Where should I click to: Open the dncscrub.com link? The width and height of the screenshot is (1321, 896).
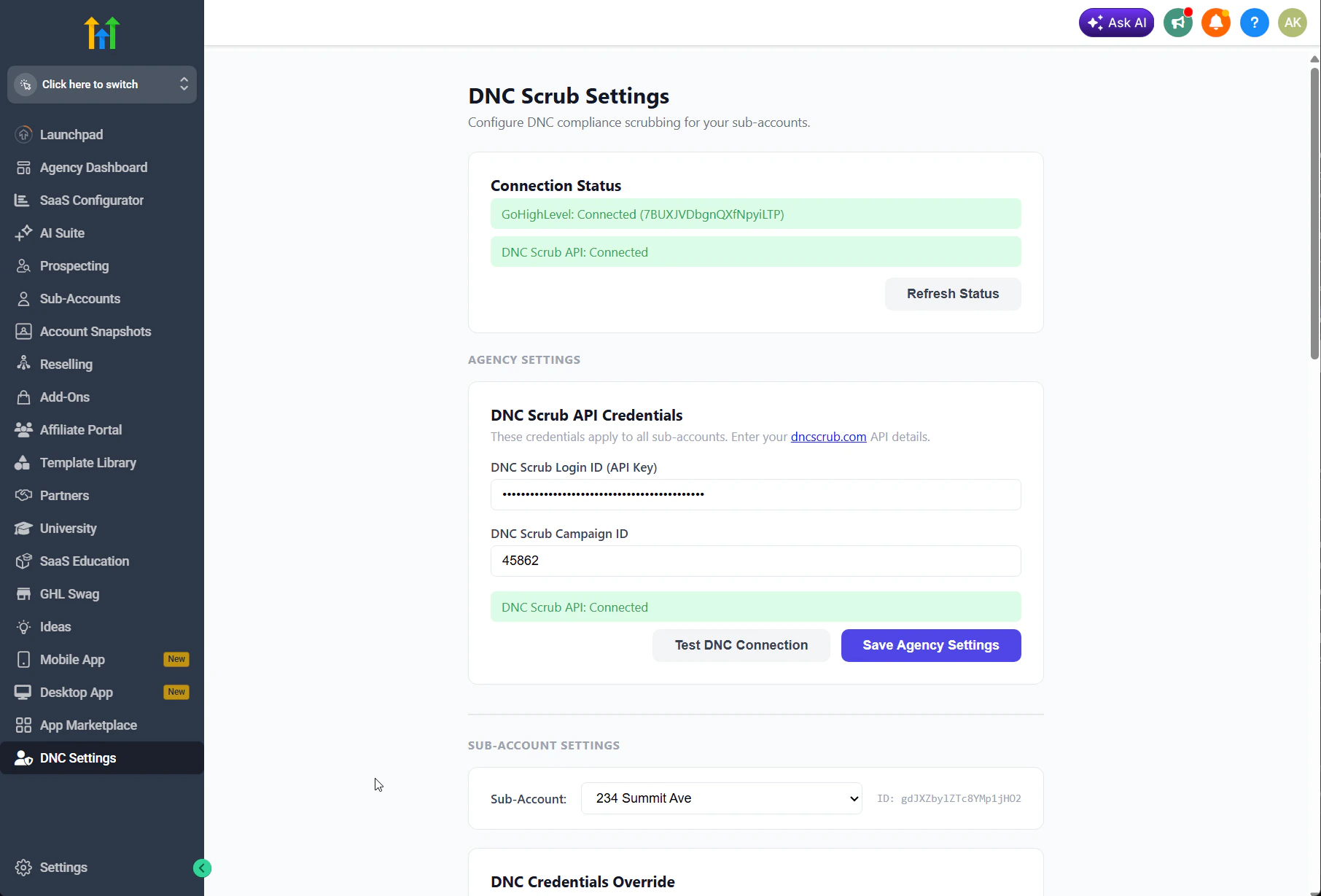828,437
